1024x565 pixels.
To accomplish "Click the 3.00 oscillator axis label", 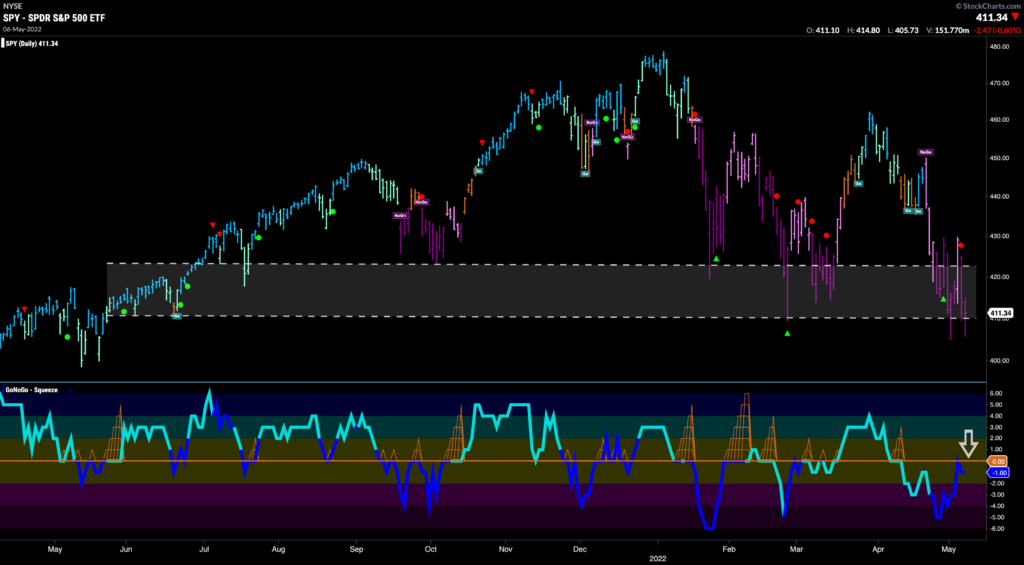I will point(997,427).
